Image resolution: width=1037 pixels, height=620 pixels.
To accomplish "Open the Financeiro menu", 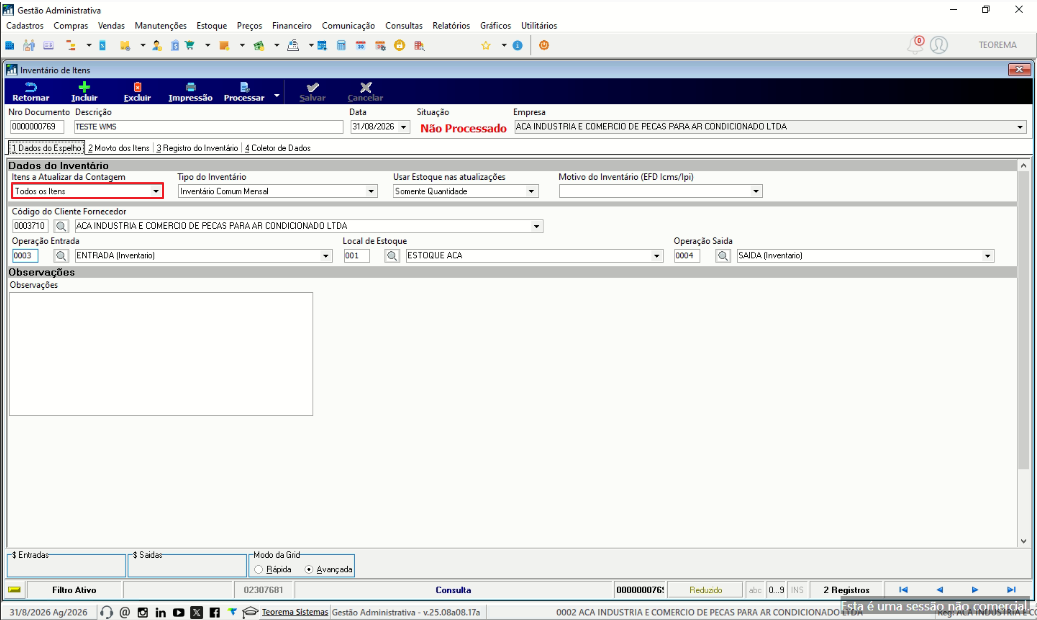I will (292, 26).
